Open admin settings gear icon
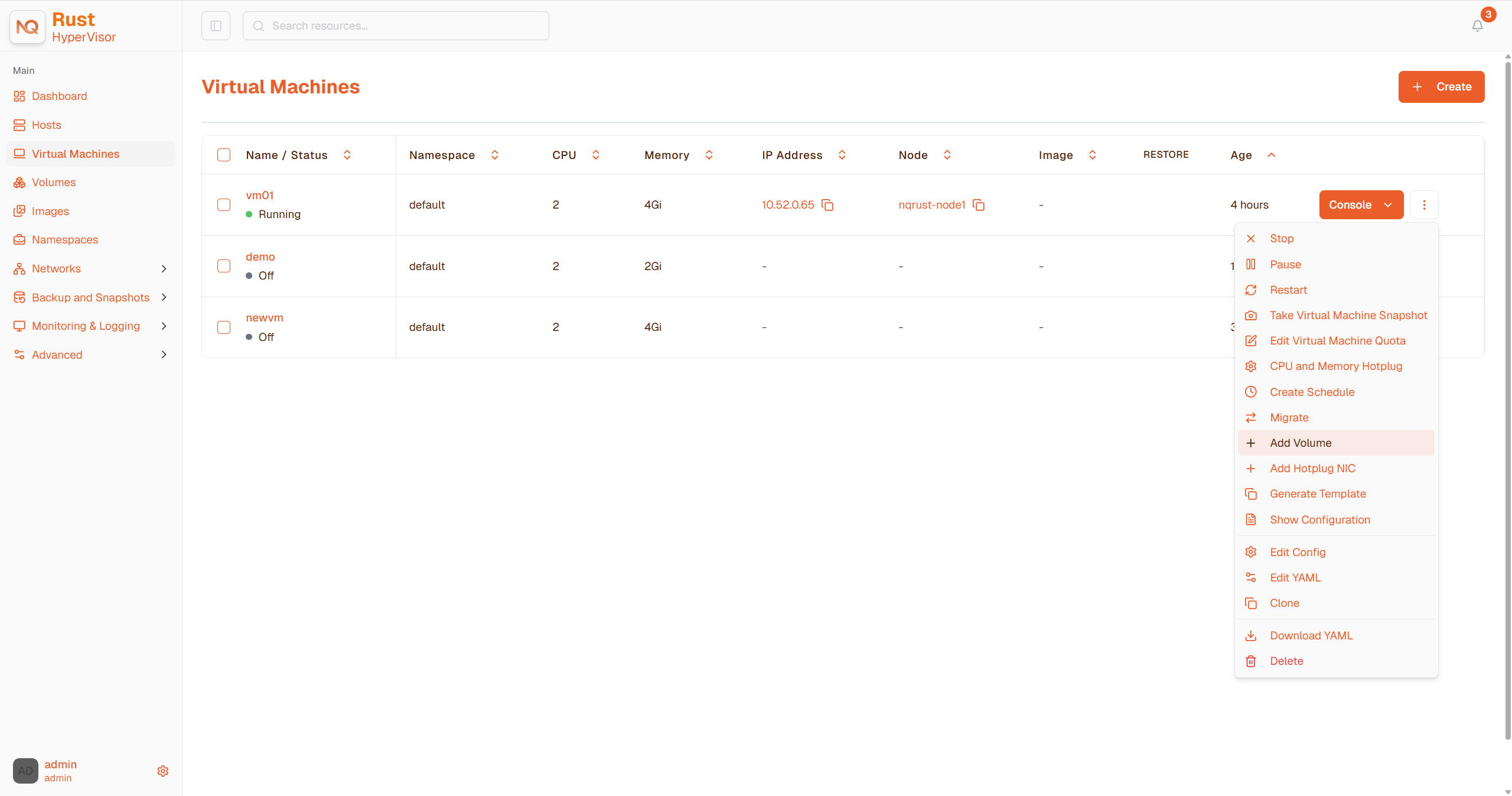Screen dimensions: 1512x796 pos(163,771)
